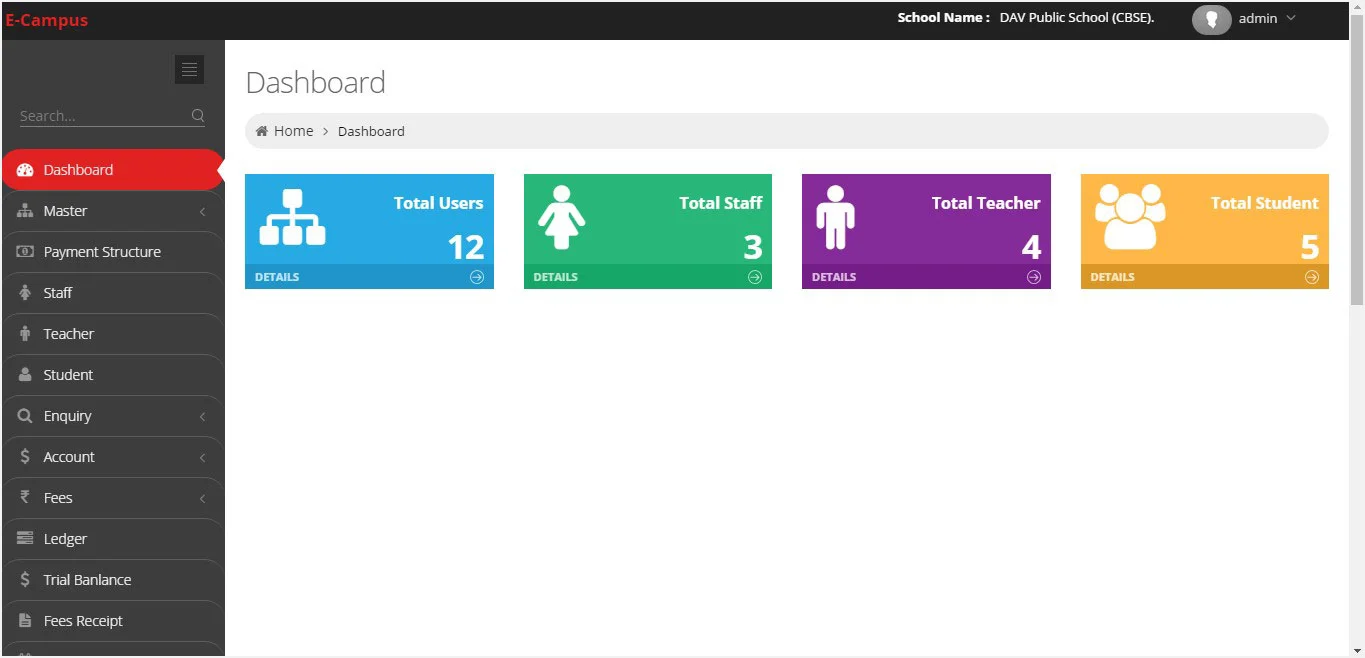Expand the Fees submenu chevron
Image resolution: width=1365 pixels, height=658 pixels.
click(x=203, y=499)
